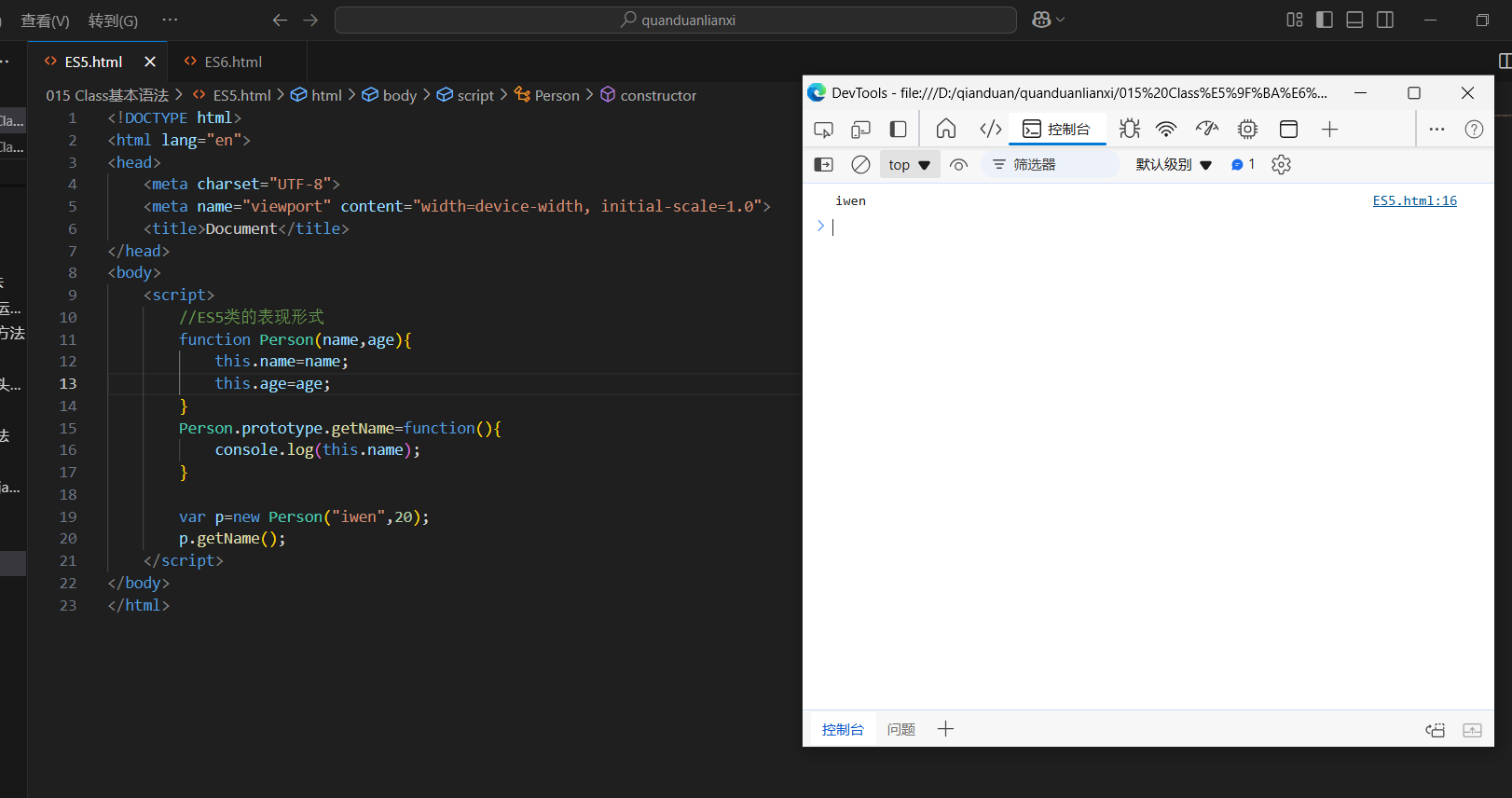This screenshot has height=798, width=1512.
Task: Click the Edge logo in DevTools title bar
Action: tap(817, 92)
